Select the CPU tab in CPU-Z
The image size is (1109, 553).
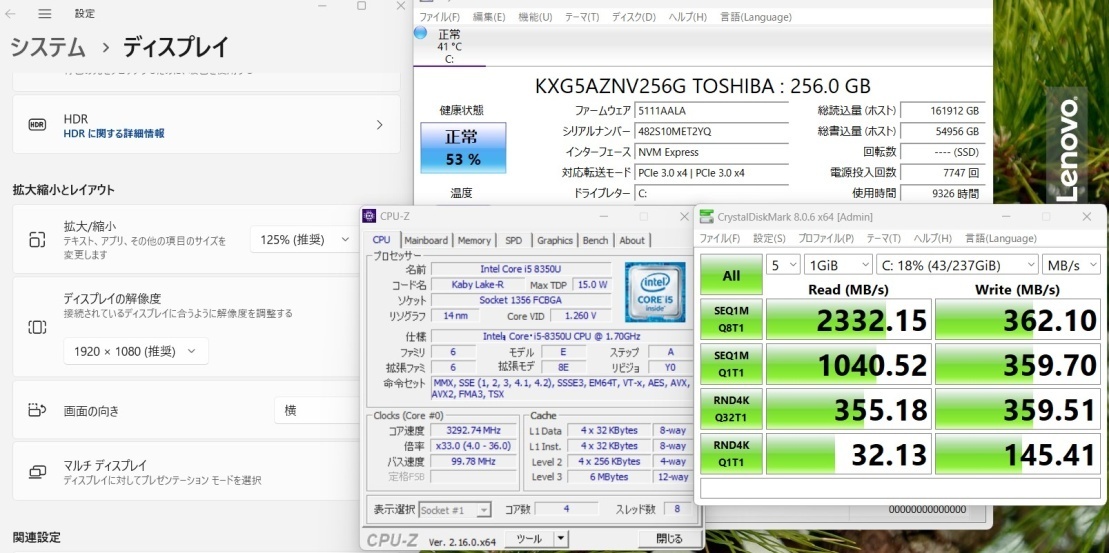pos(381,240)
